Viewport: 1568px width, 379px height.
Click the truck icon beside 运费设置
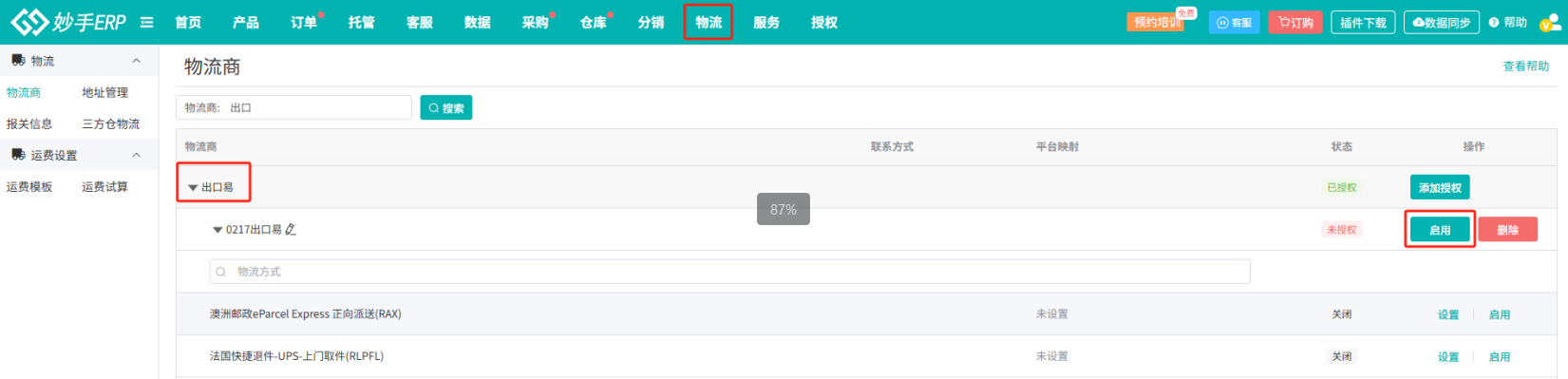[x=18, y=154]
